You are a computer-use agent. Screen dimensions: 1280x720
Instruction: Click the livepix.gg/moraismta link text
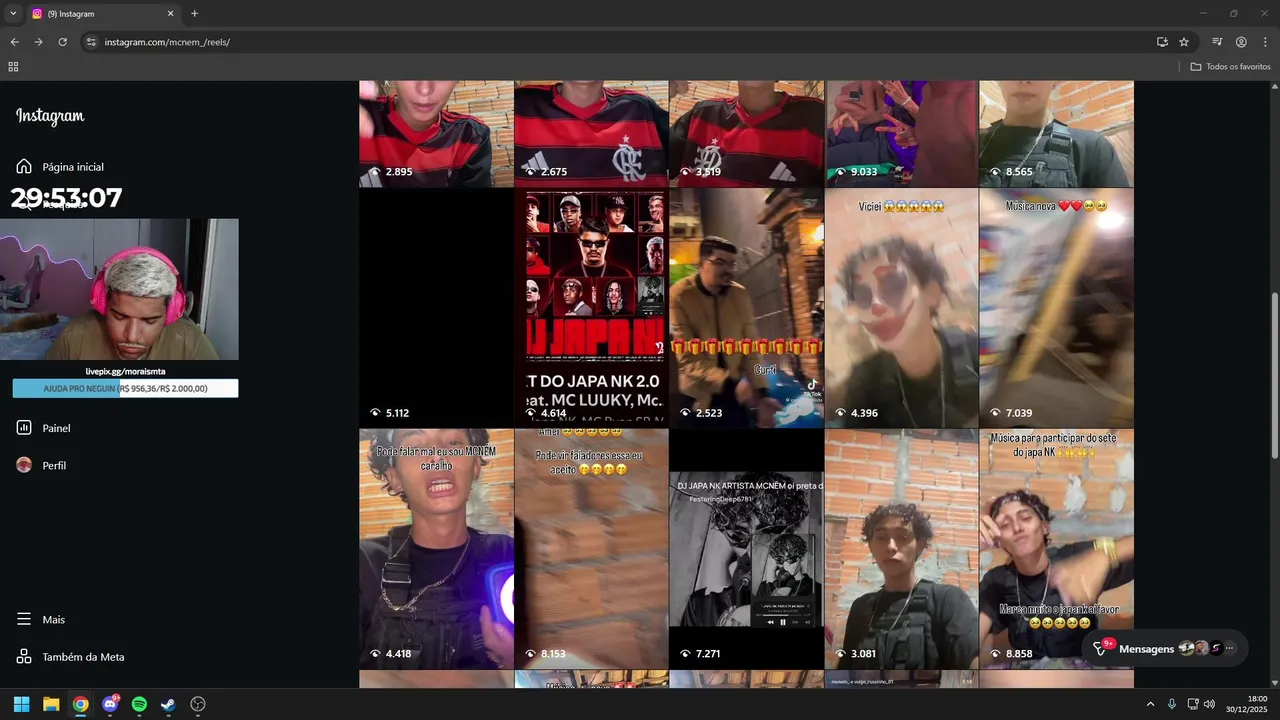[125, 371]
